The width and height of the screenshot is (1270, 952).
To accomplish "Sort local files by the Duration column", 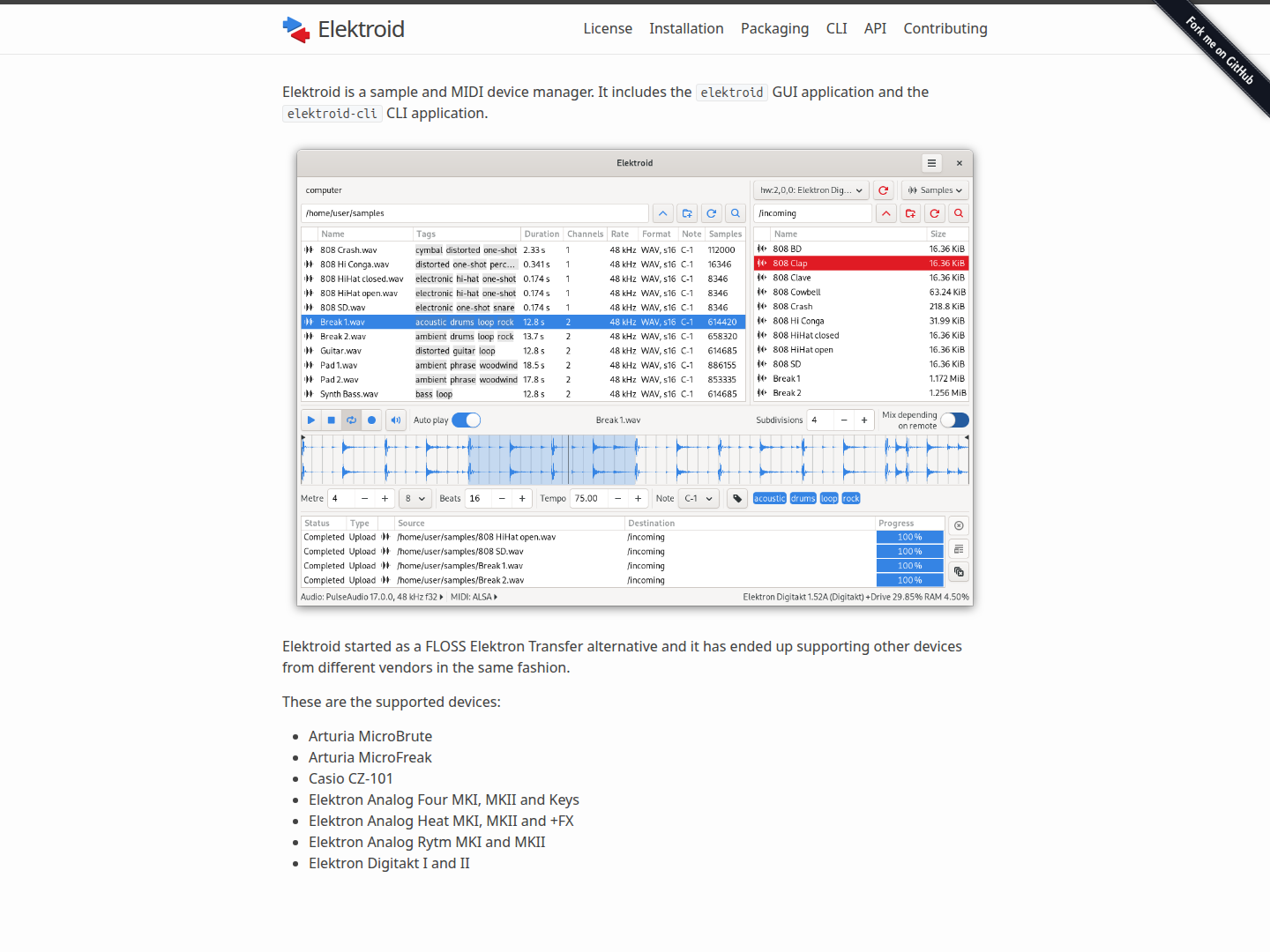I will (x=542, y=234).
